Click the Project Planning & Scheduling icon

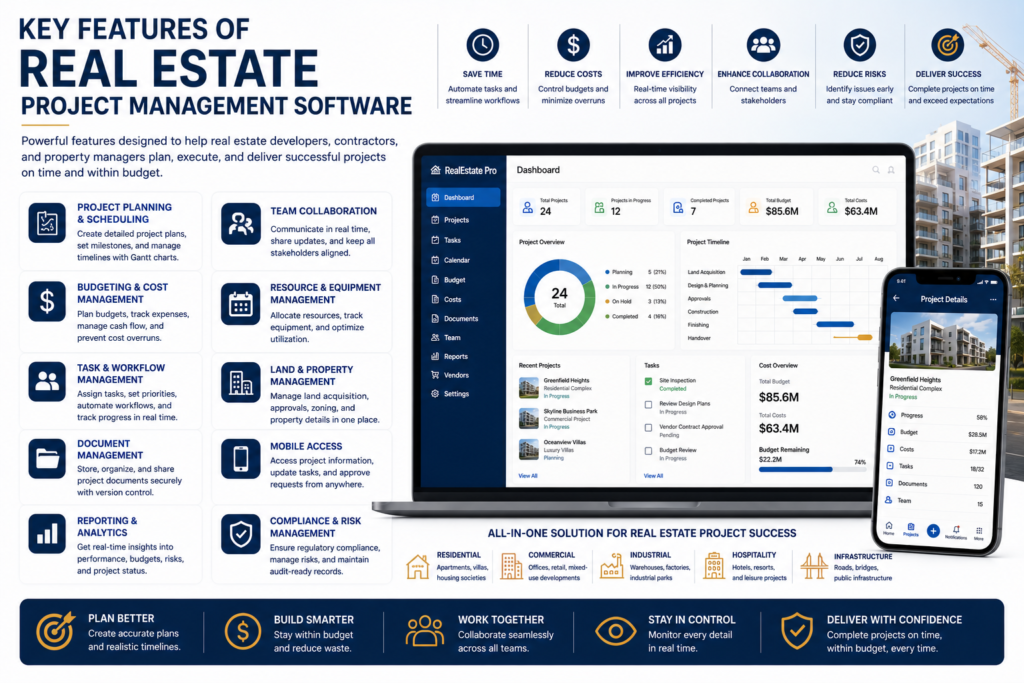pyautogui.click(x=47, y=223)
